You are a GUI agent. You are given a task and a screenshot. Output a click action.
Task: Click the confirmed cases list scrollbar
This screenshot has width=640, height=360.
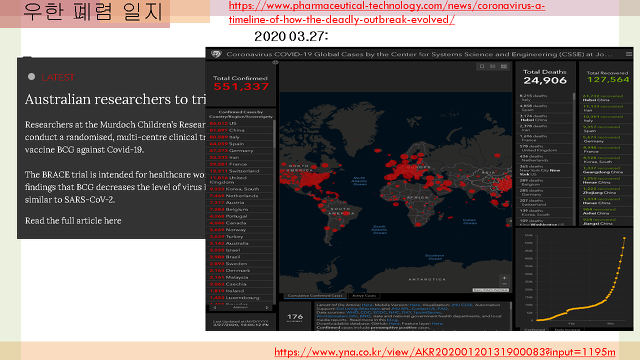pos(274,134)
